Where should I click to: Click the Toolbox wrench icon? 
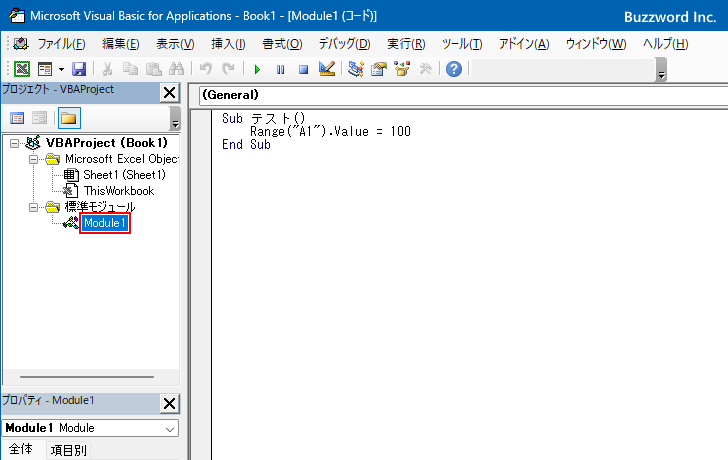(425, 69)
